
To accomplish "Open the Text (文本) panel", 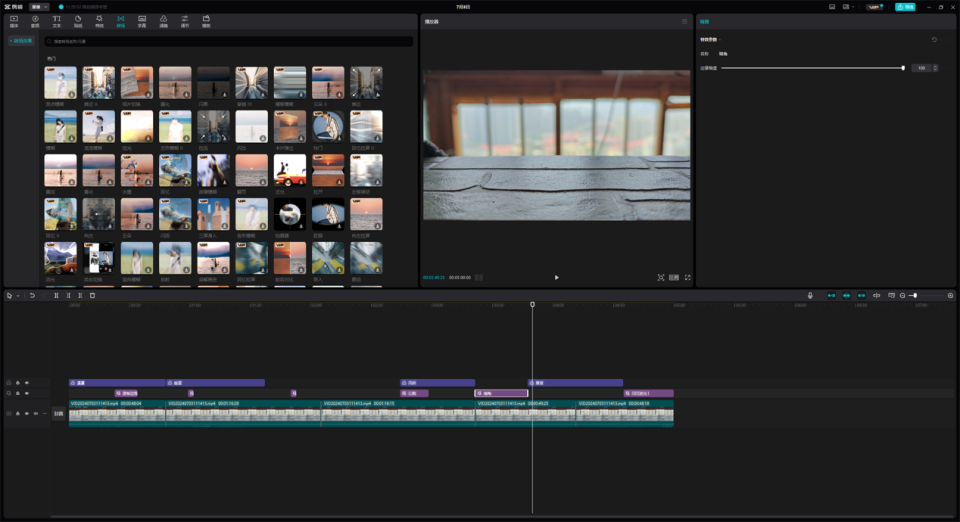I will pos(56,20).
